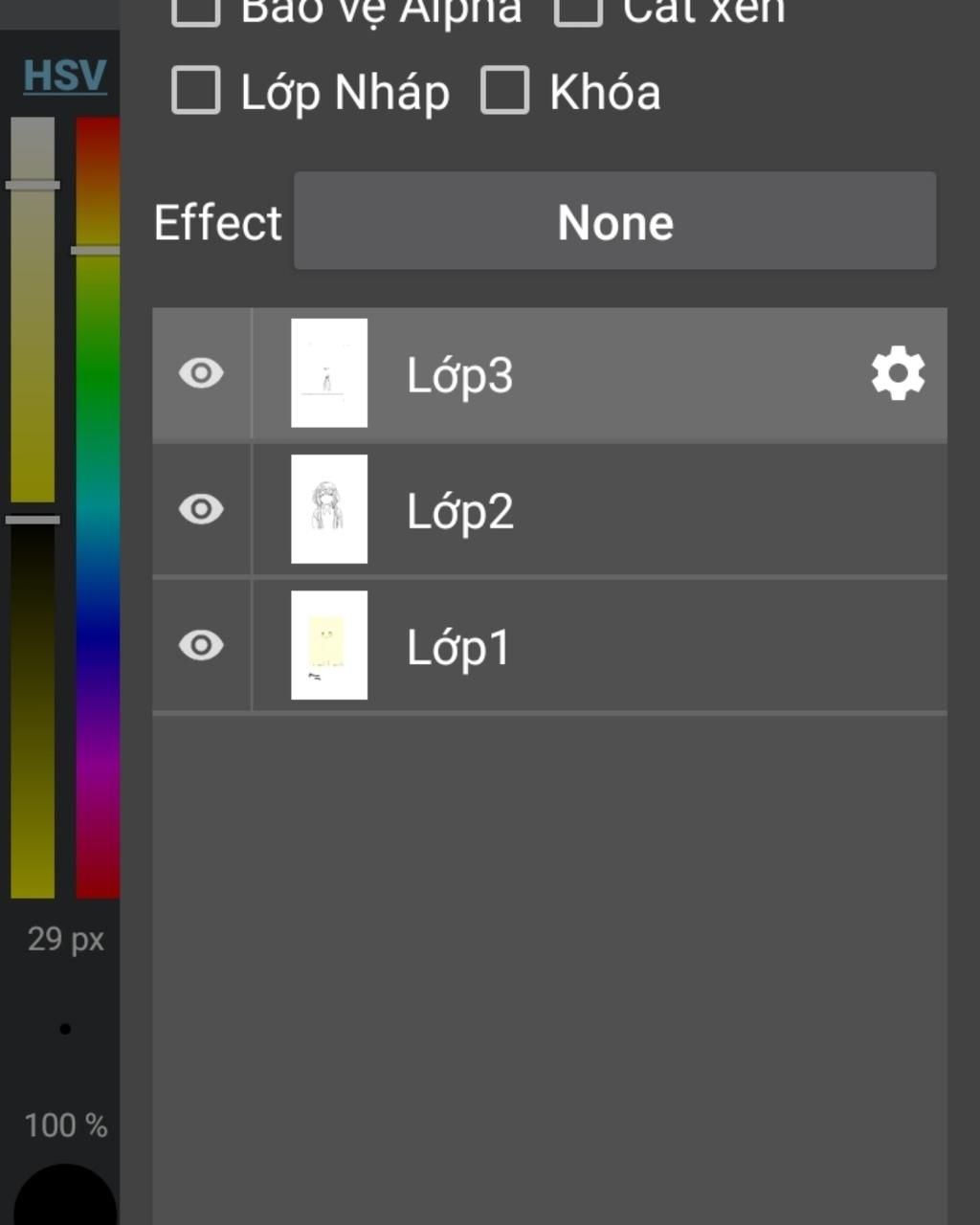The width and height of the screenshot is (980, 1225).
Task: Select the Lớp1 layer row
Action: click(x=549, y=645)
